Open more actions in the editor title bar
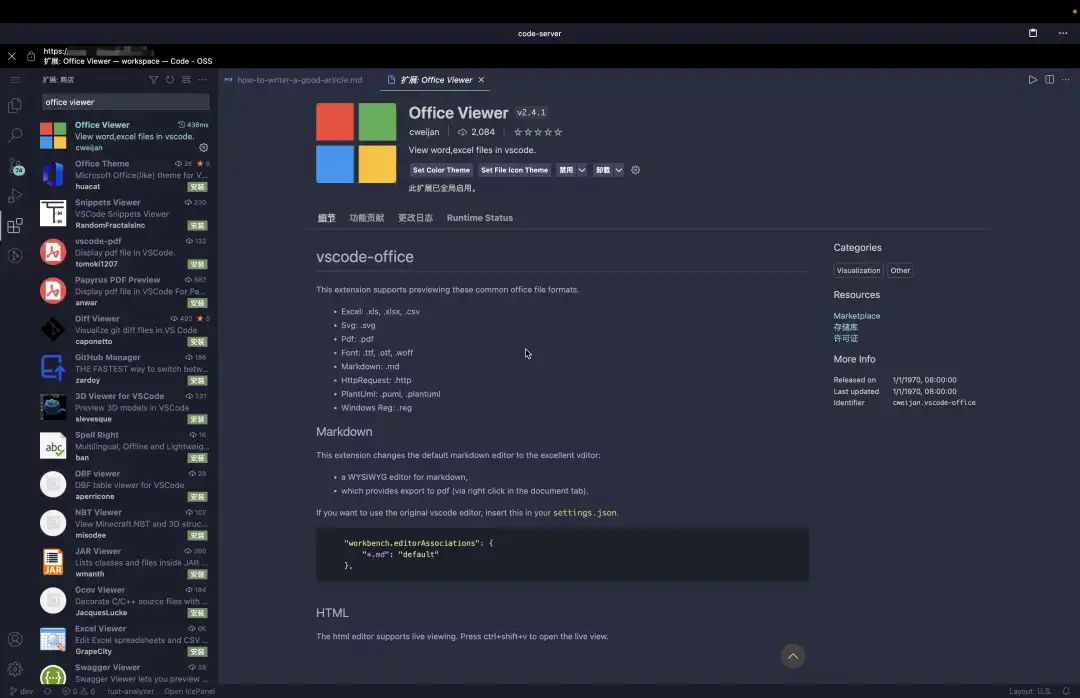The image size is (1080, 698). (x=1066, y=80)
